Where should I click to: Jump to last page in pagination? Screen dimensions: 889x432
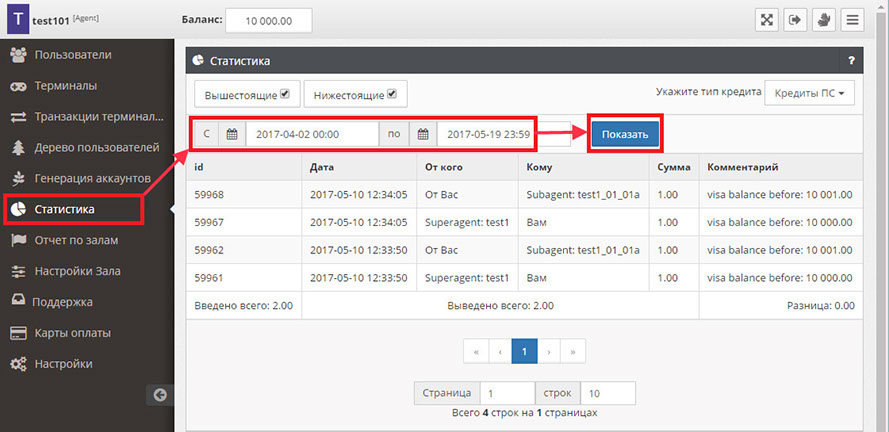click(x=573, y=351)
